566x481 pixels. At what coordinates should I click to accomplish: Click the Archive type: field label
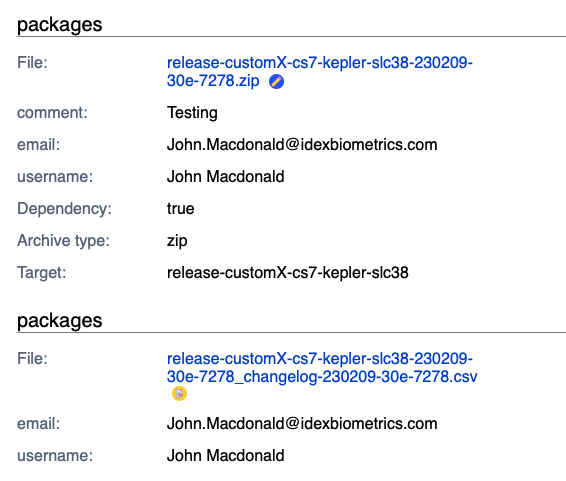tap(63, 241)
